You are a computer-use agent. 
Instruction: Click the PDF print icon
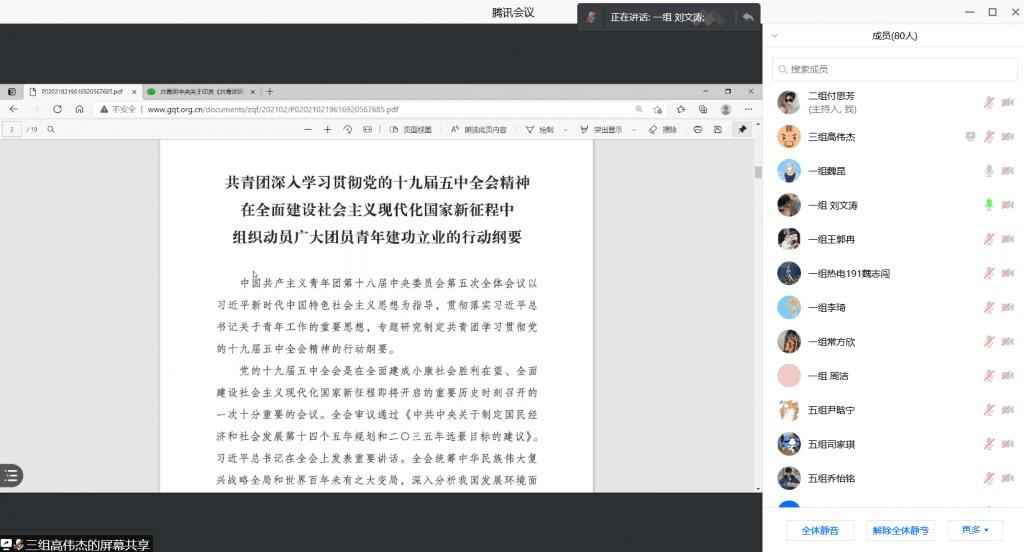pyautogui.click(x=697, y=129)
